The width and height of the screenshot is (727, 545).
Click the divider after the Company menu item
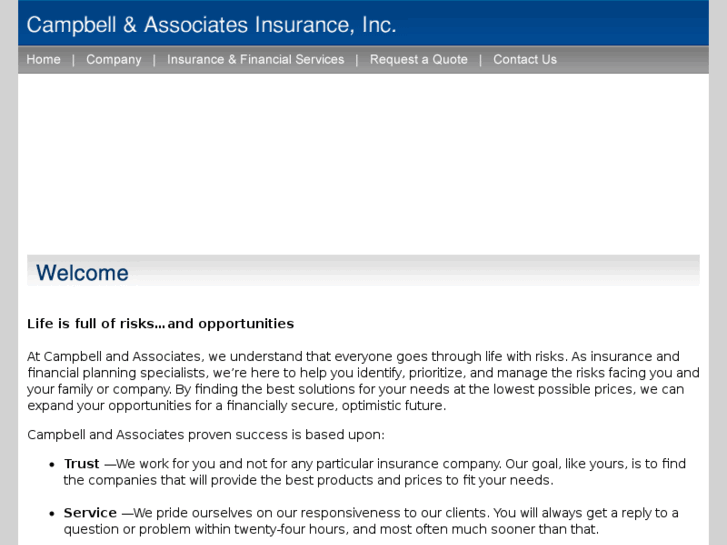(x=154, y=60)
